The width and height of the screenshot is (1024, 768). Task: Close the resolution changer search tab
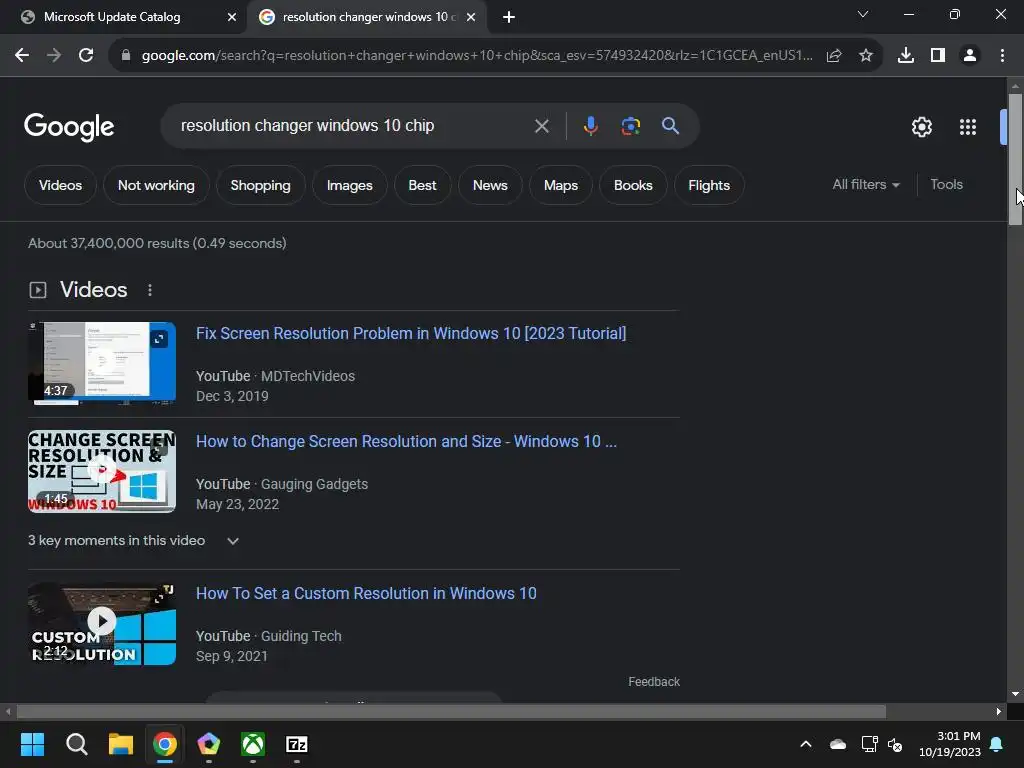[x=471, y=17]
